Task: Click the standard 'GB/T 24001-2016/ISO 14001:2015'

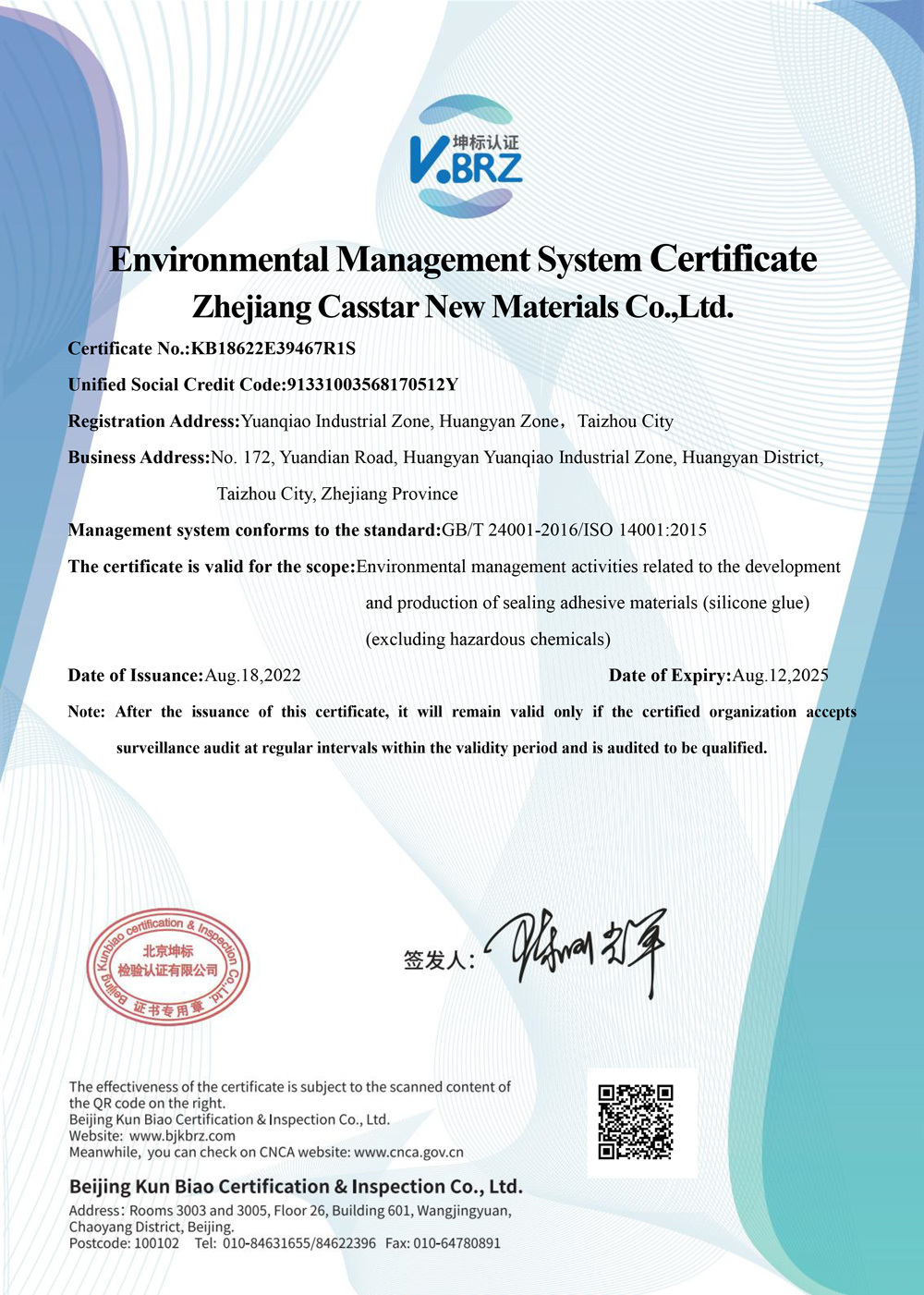Action: point(575,530)
